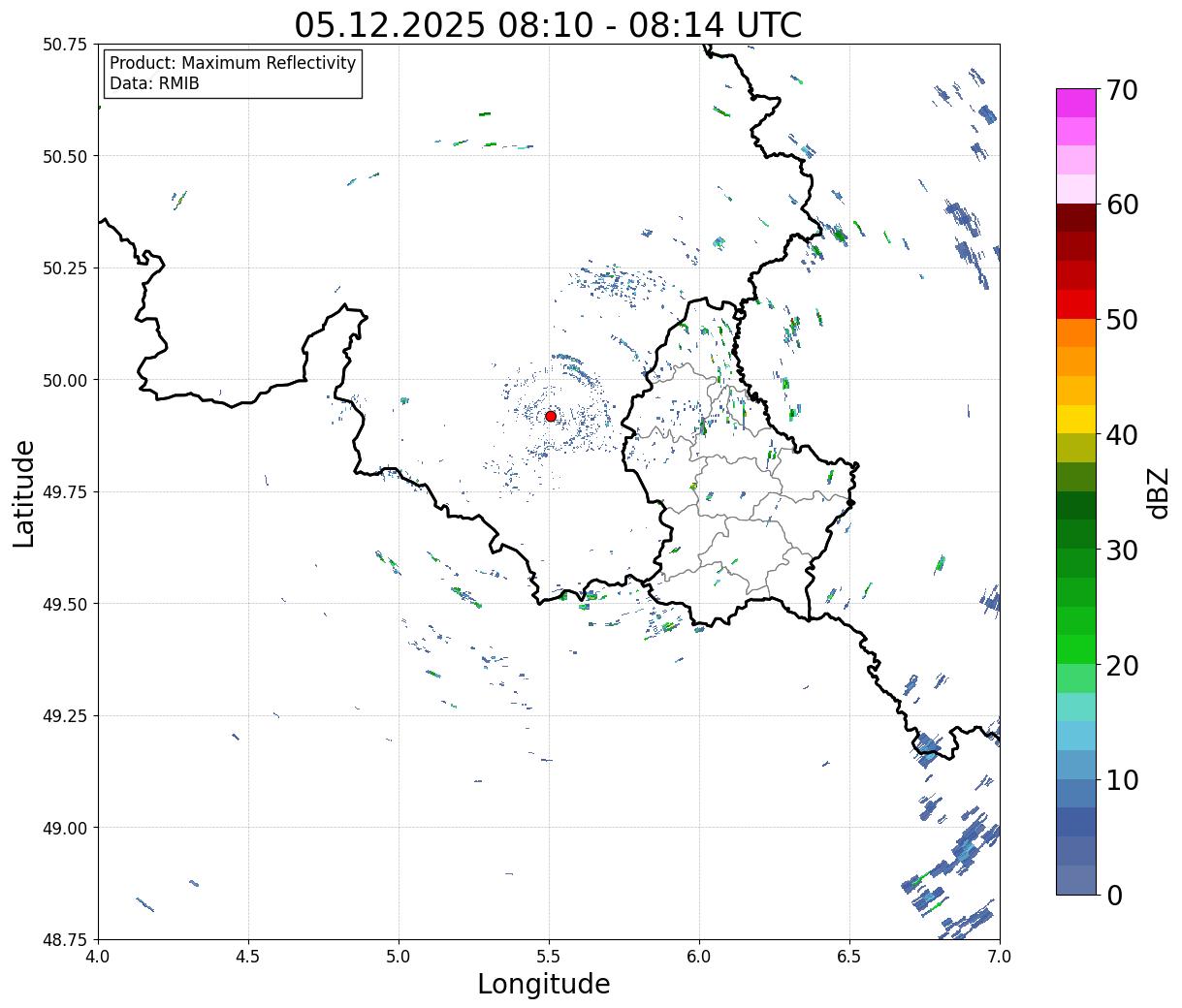
Task: Select the darkest green swatch near 35 dBZ
Action: click(x=1076, y=505)
